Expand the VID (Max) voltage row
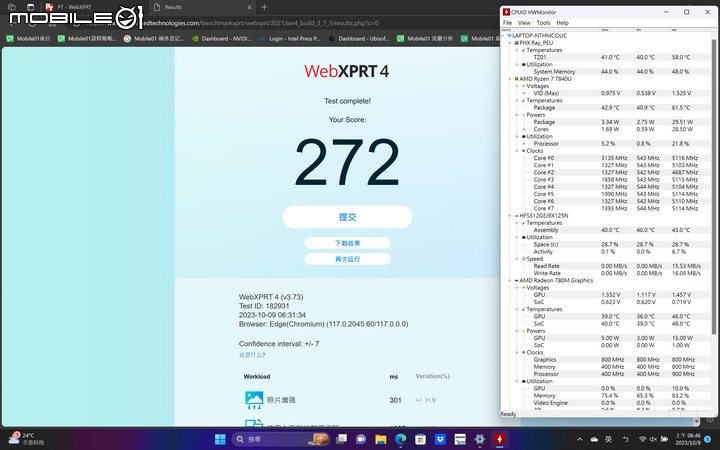Image resolution: width=720 pixels, height=450 pixels. pos(524,93)
